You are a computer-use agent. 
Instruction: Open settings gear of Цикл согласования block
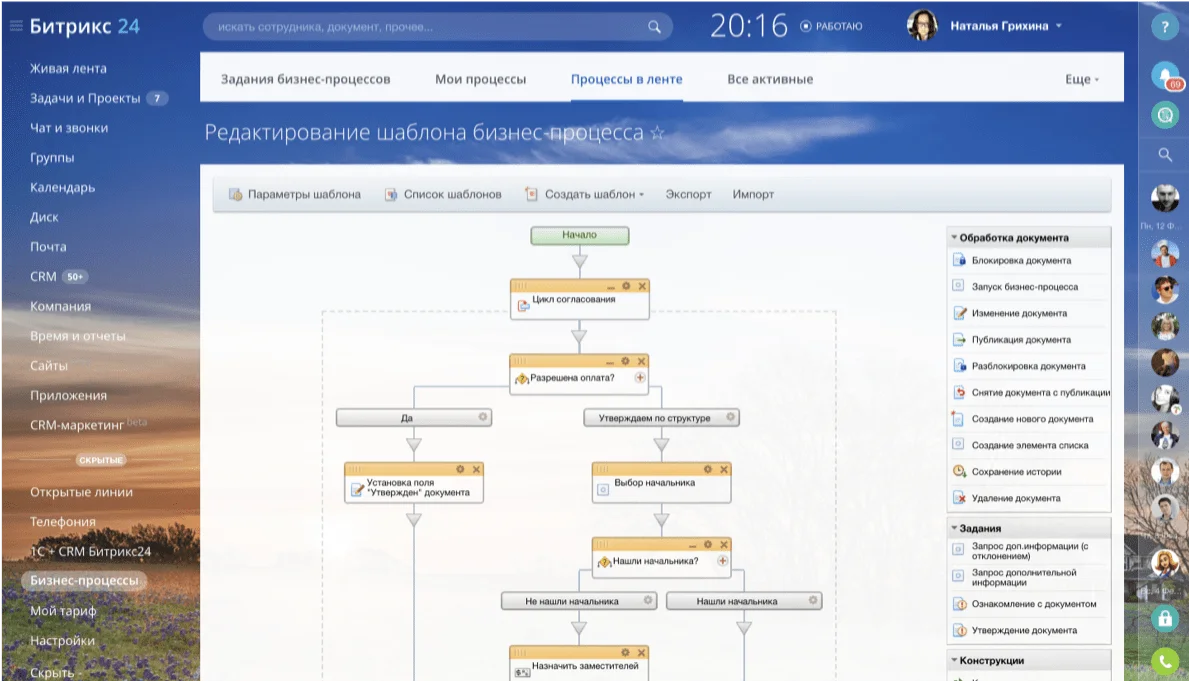coord(626,286)
